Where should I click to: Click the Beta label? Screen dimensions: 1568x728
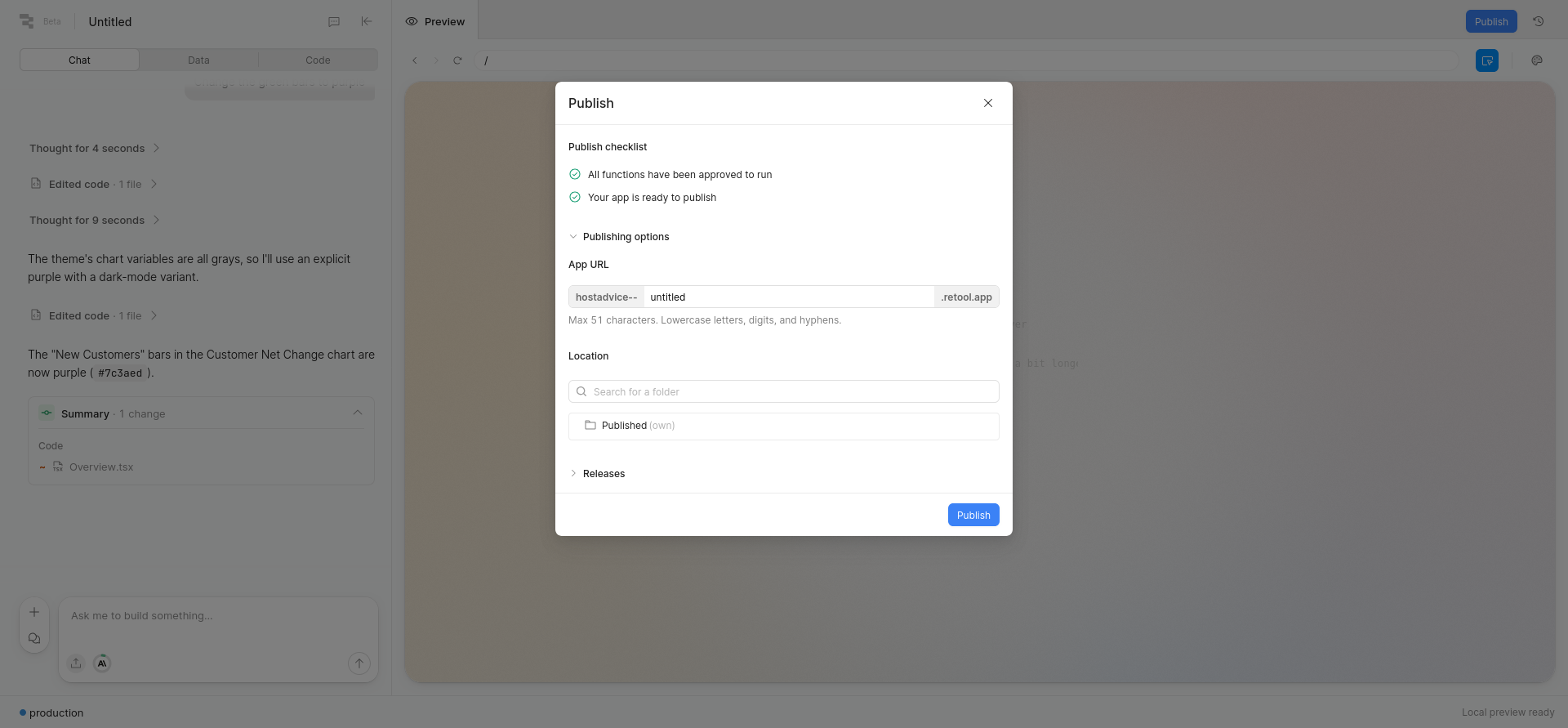click(x=52, y=21)
